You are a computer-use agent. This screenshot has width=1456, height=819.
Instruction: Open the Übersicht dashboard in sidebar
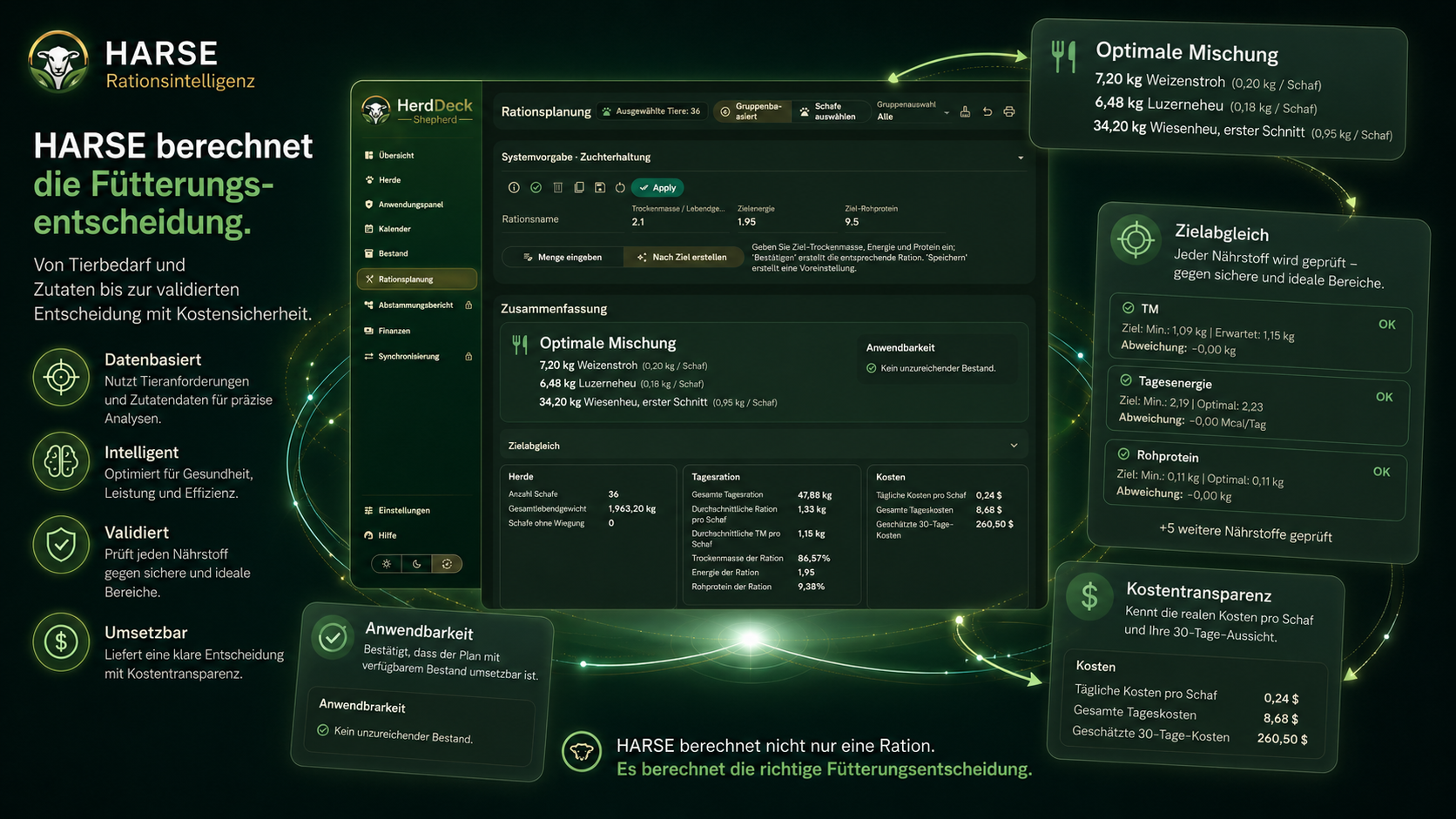pyautogui.click(x=389, y=156)
